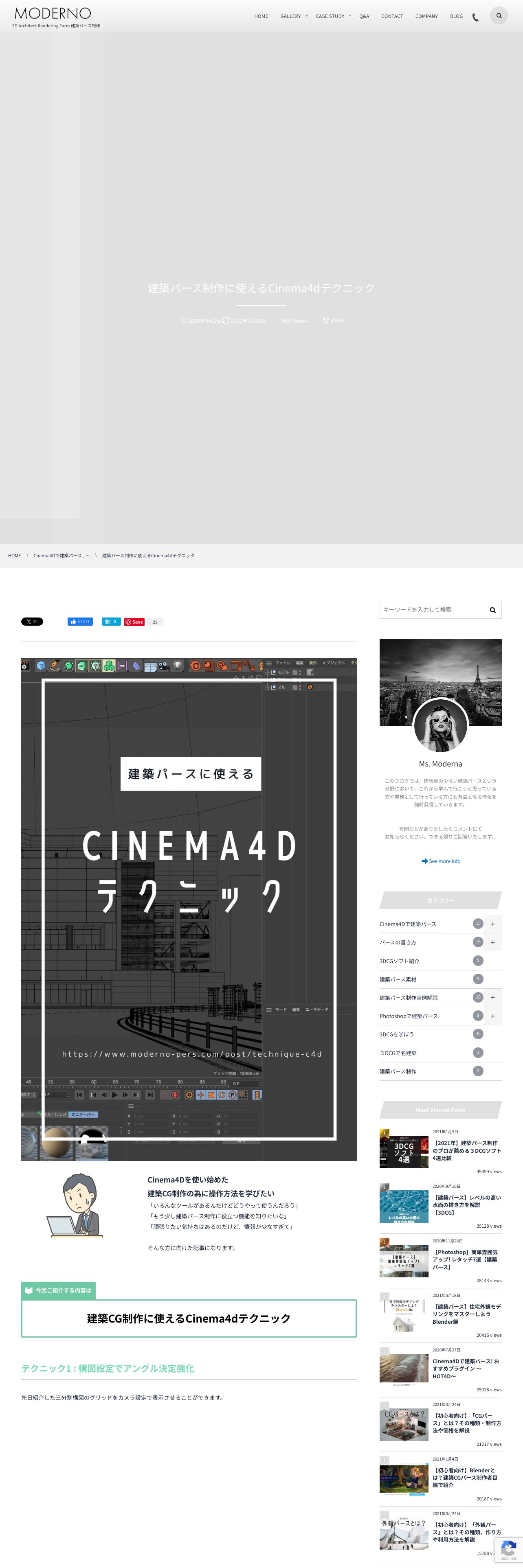Open the パースの書き方 category

pos(398,942)
